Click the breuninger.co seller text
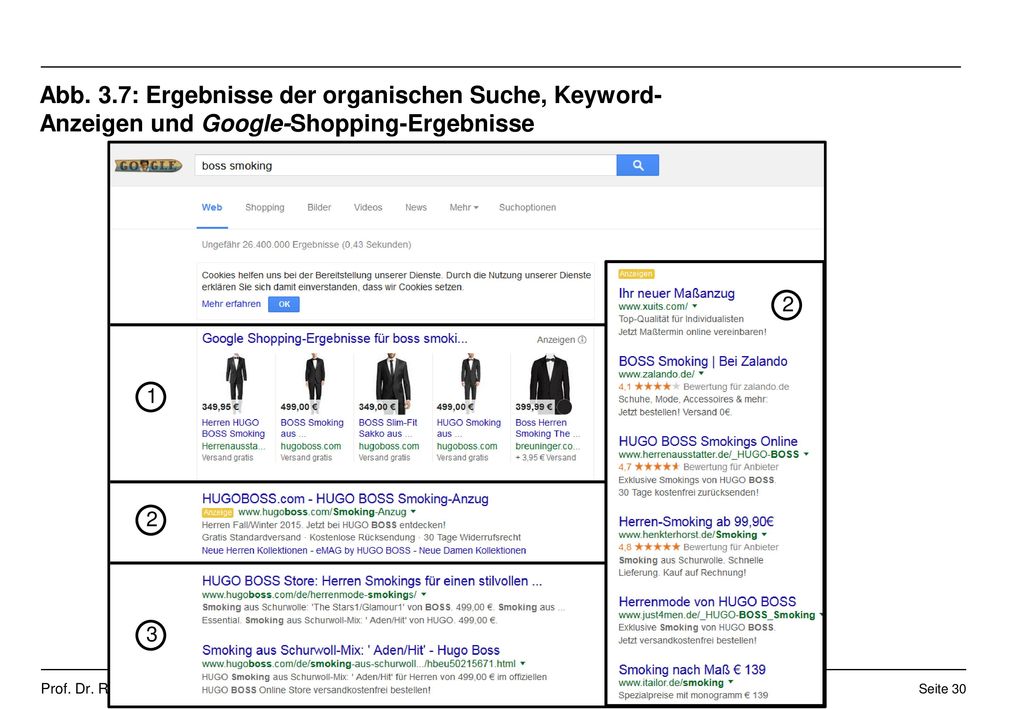The width and height of the screenshot is (1024, 709). [548, 446]
